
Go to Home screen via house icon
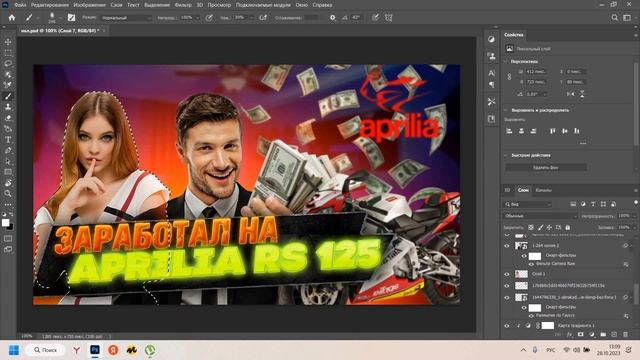pyautogui.click(x=12, y=18)
